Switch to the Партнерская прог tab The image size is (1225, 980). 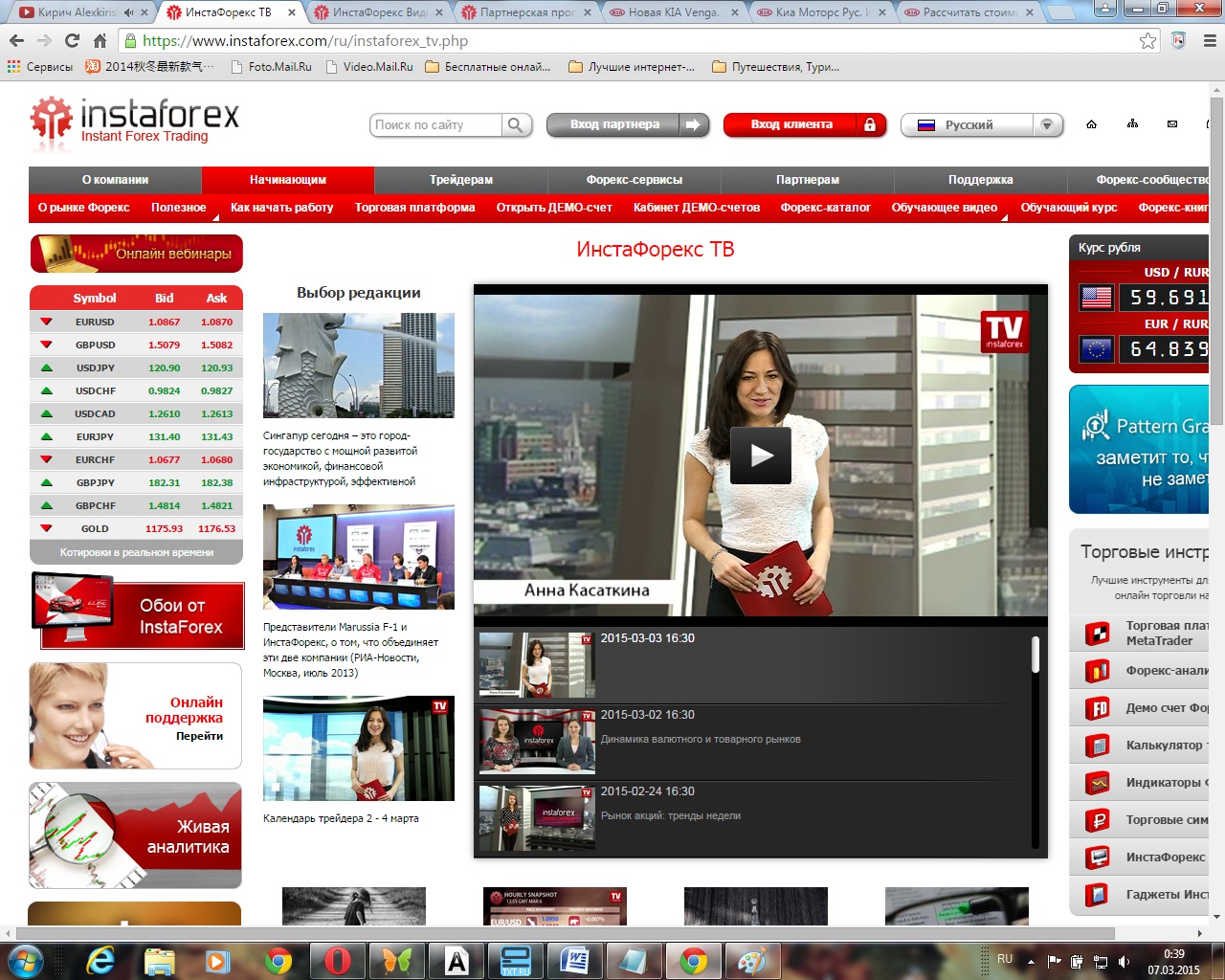(x=525, y=12)
